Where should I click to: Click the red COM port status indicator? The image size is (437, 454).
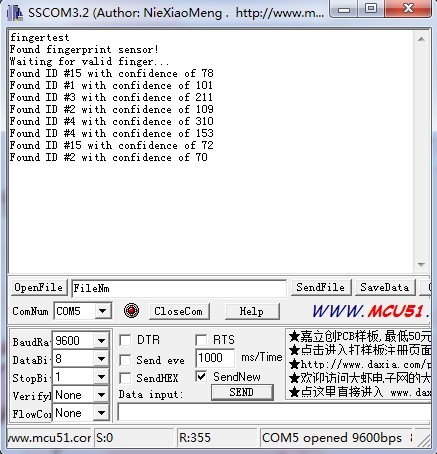click(x=131, y=311)
